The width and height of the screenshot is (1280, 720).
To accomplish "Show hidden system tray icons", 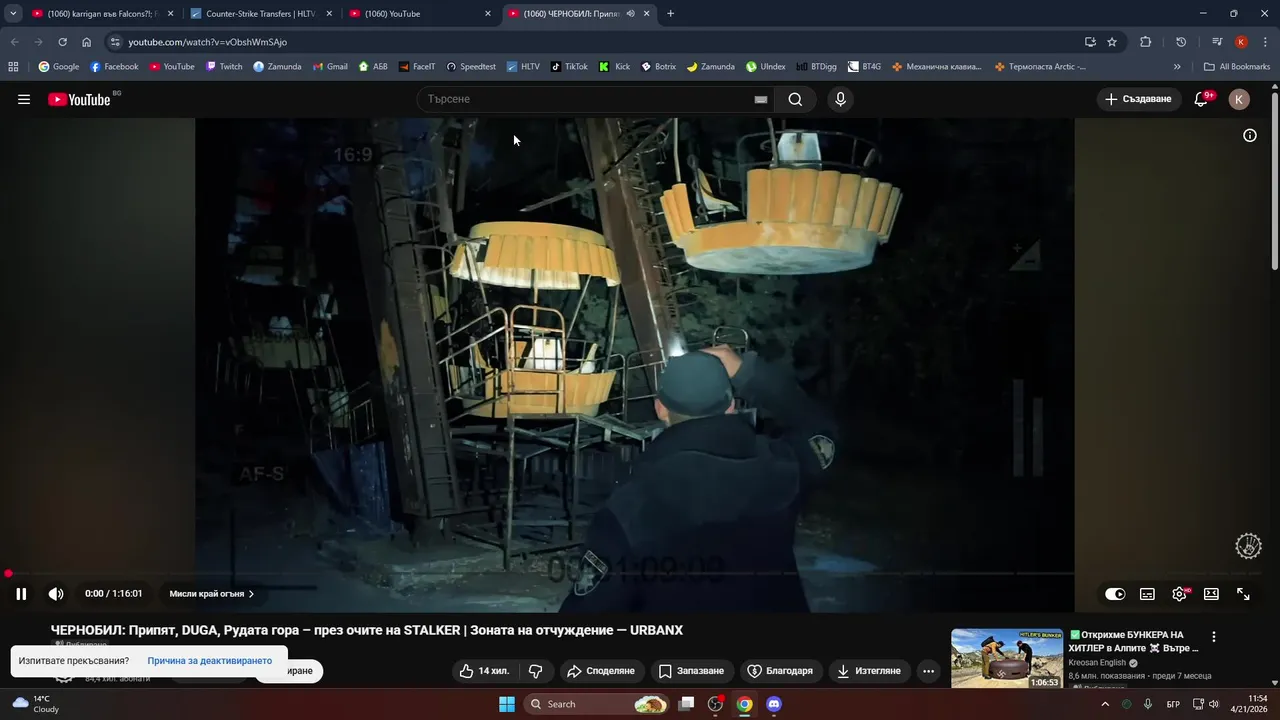I will pyautogui.click(x=1104, y=704).
